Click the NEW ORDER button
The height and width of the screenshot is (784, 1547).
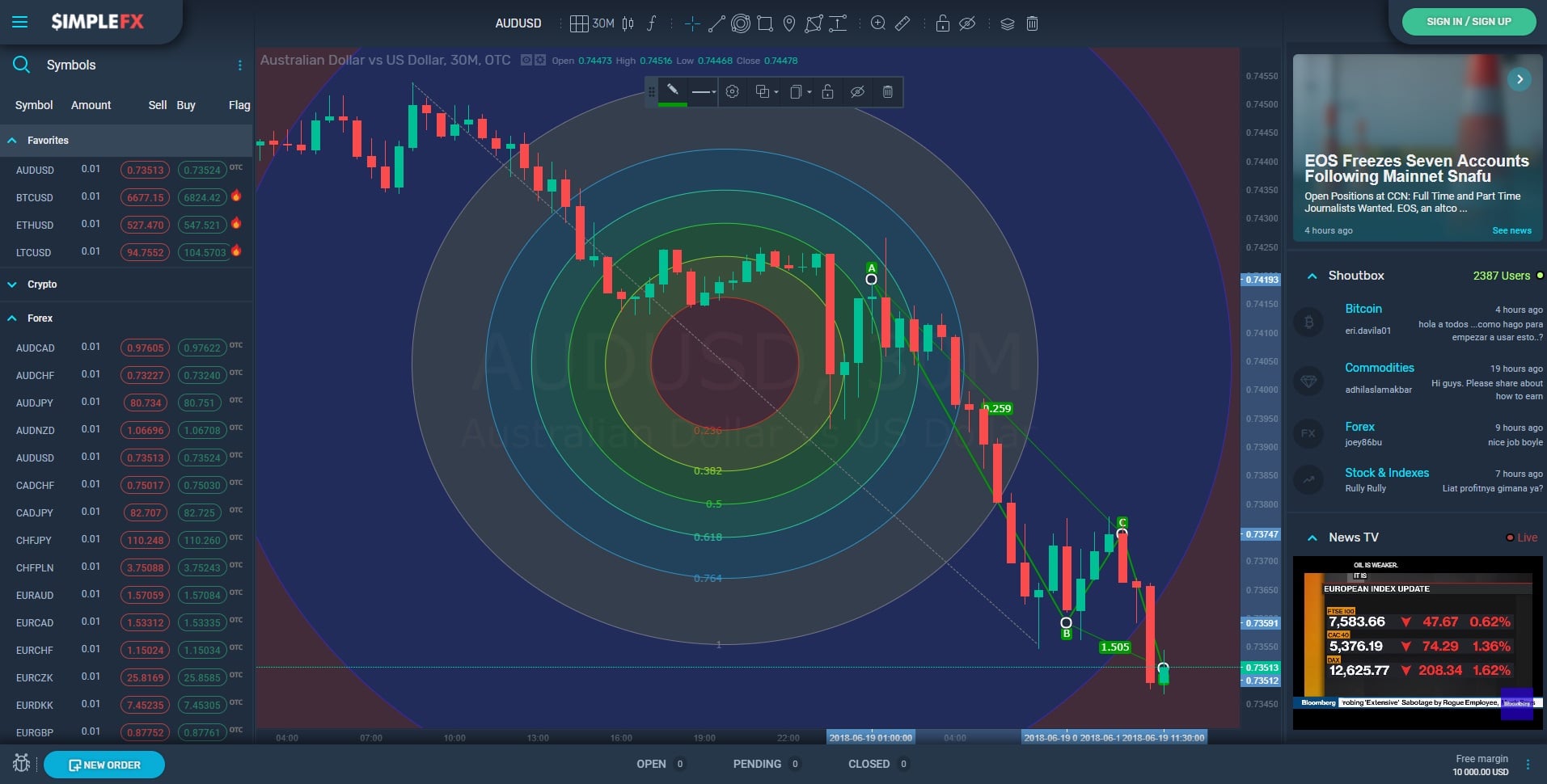pos(104,765)
